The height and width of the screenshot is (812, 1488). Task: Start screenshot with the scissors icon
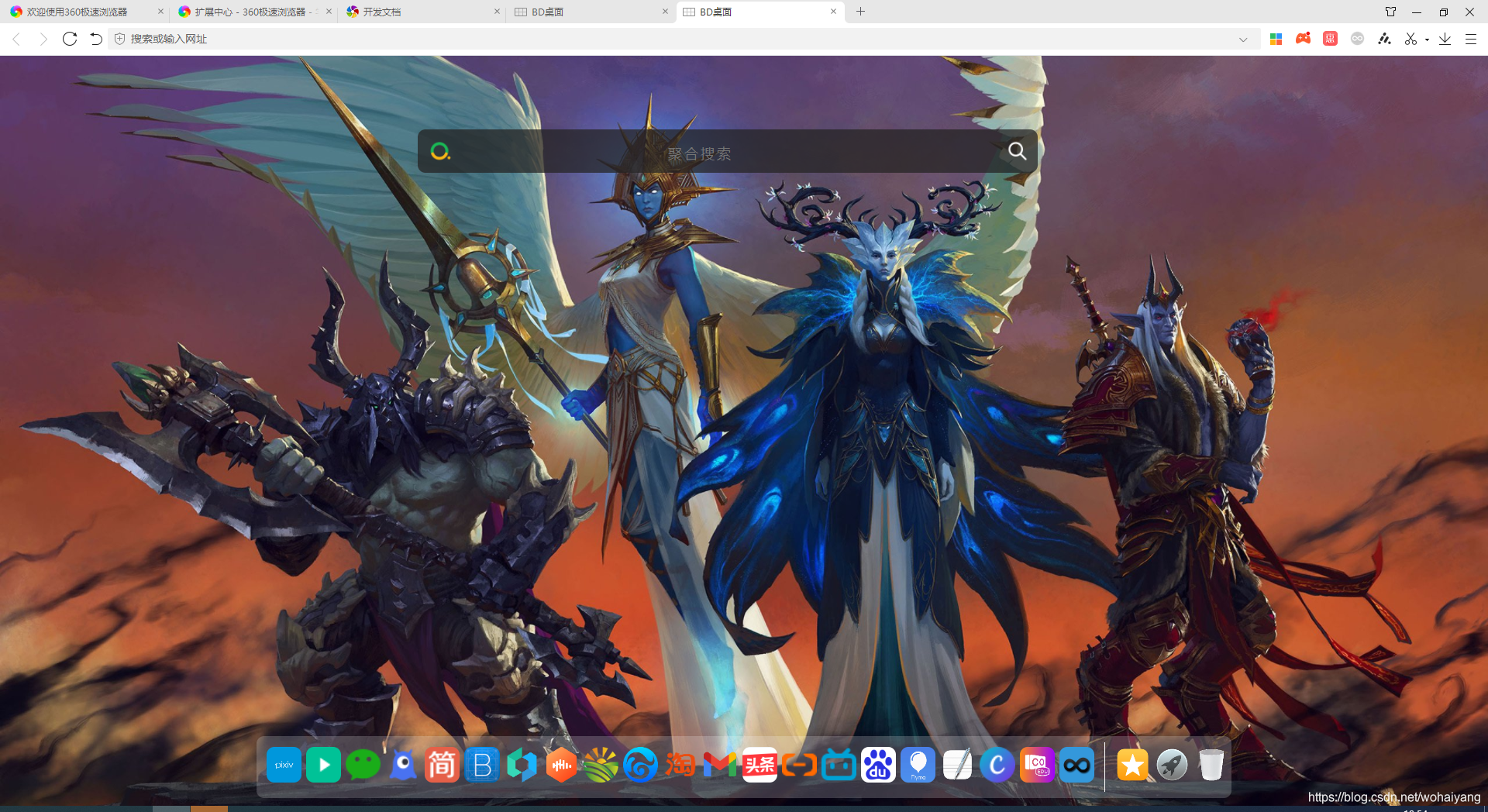coord(1410,39)
